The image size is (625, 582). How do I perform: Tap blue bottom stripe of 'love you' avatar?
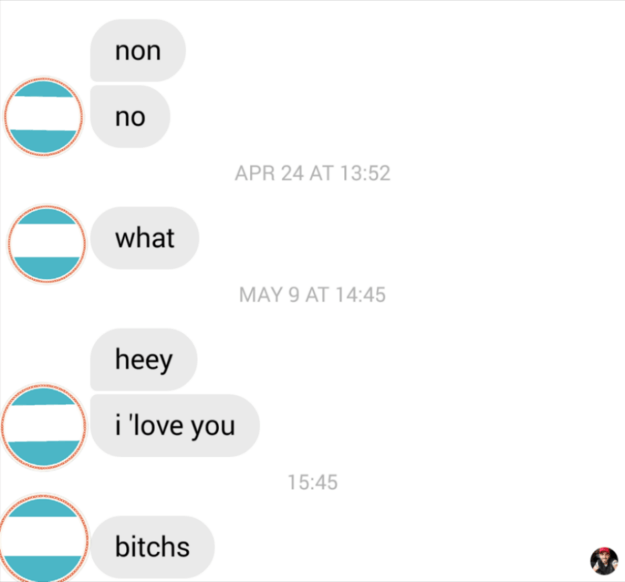click(43, 453)
